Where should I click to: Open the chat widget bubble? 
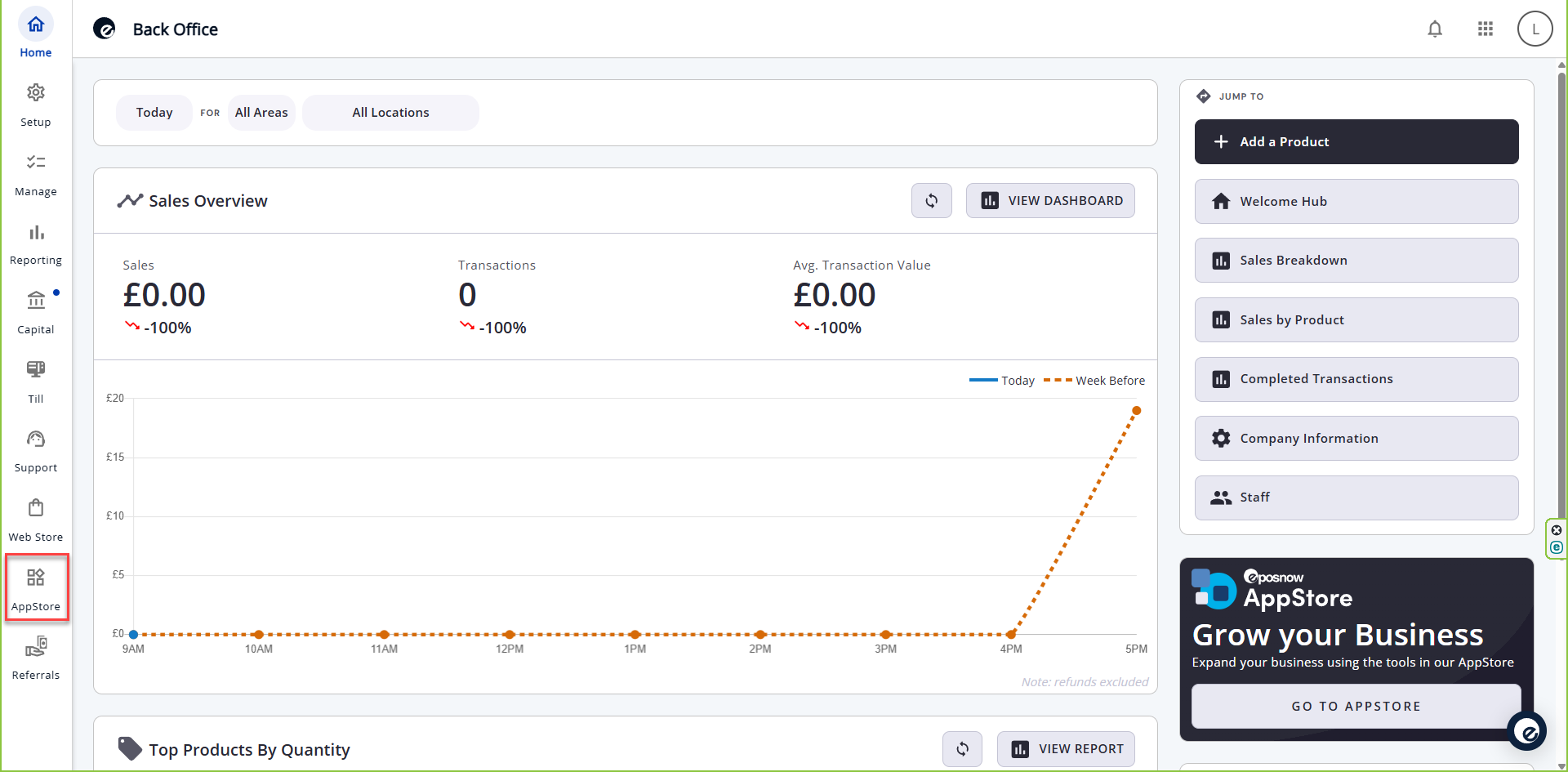[1527, 731]
